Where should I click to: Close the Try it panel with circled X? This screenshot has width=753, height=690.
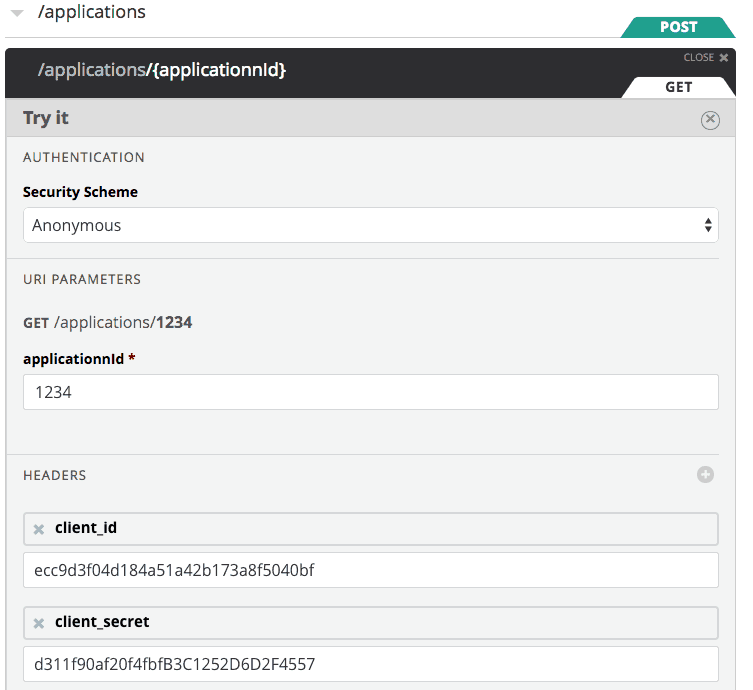[710, 120]
